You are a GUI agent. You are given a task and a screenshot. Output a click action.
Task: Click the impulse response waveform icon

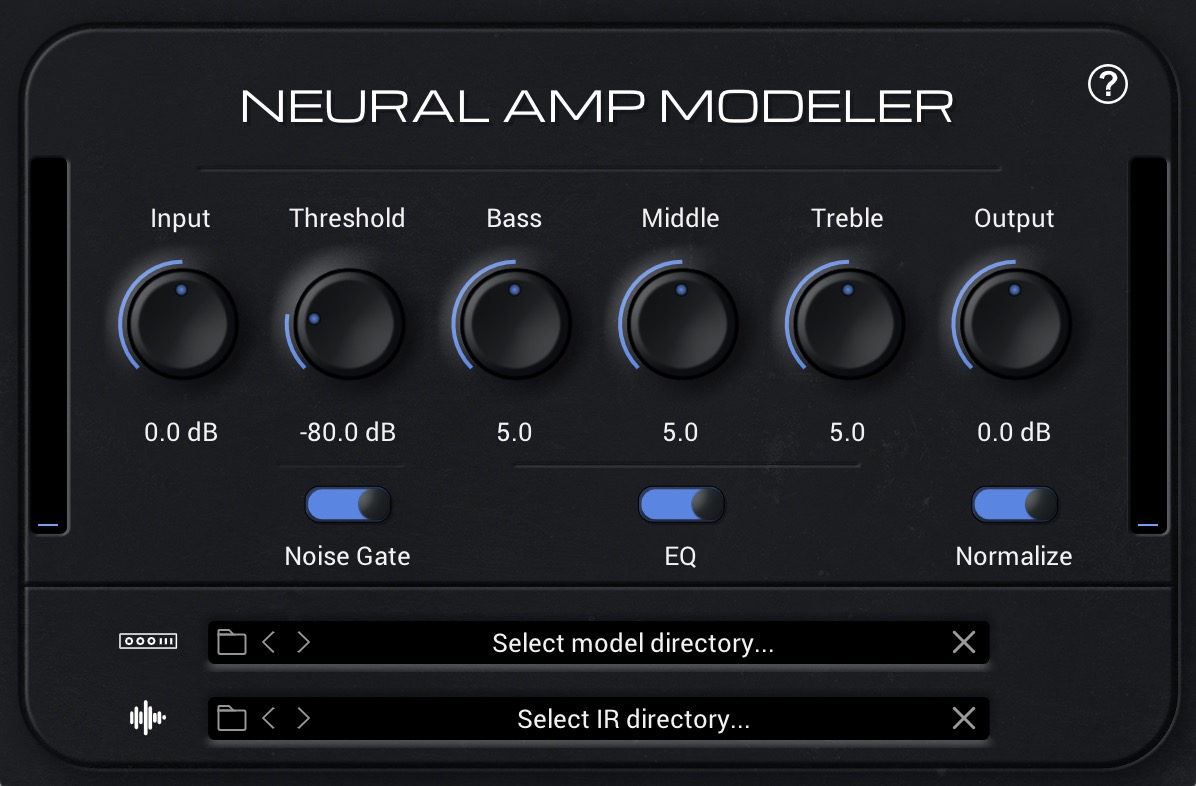[x=146, y=718]
